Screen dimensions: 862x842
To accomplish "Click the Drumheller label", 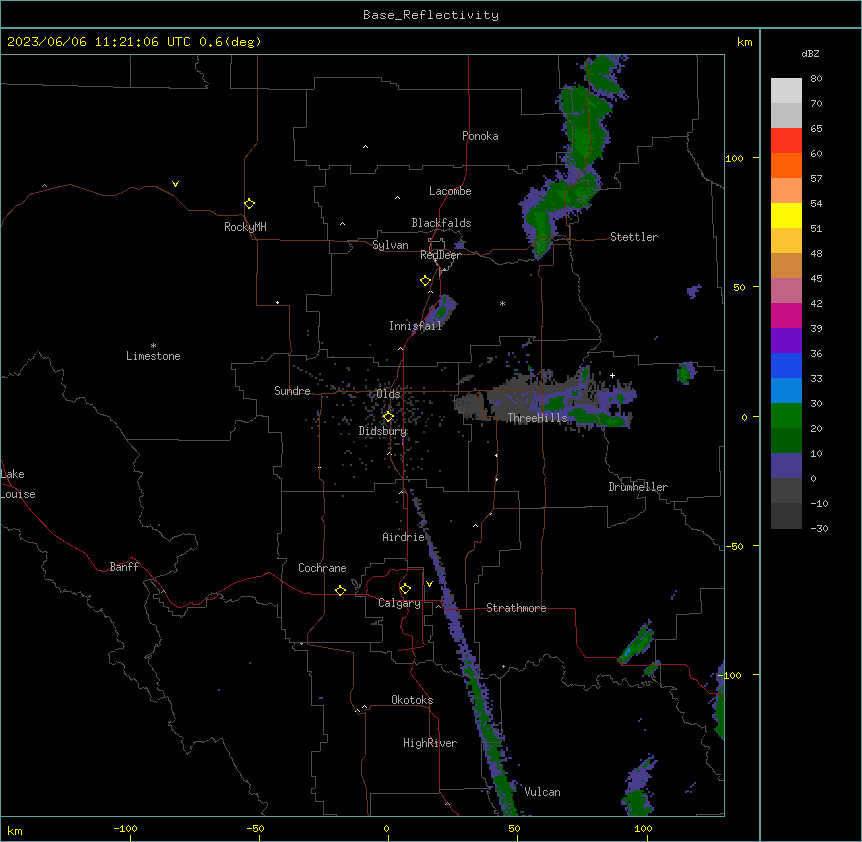I will pos(638,487).
